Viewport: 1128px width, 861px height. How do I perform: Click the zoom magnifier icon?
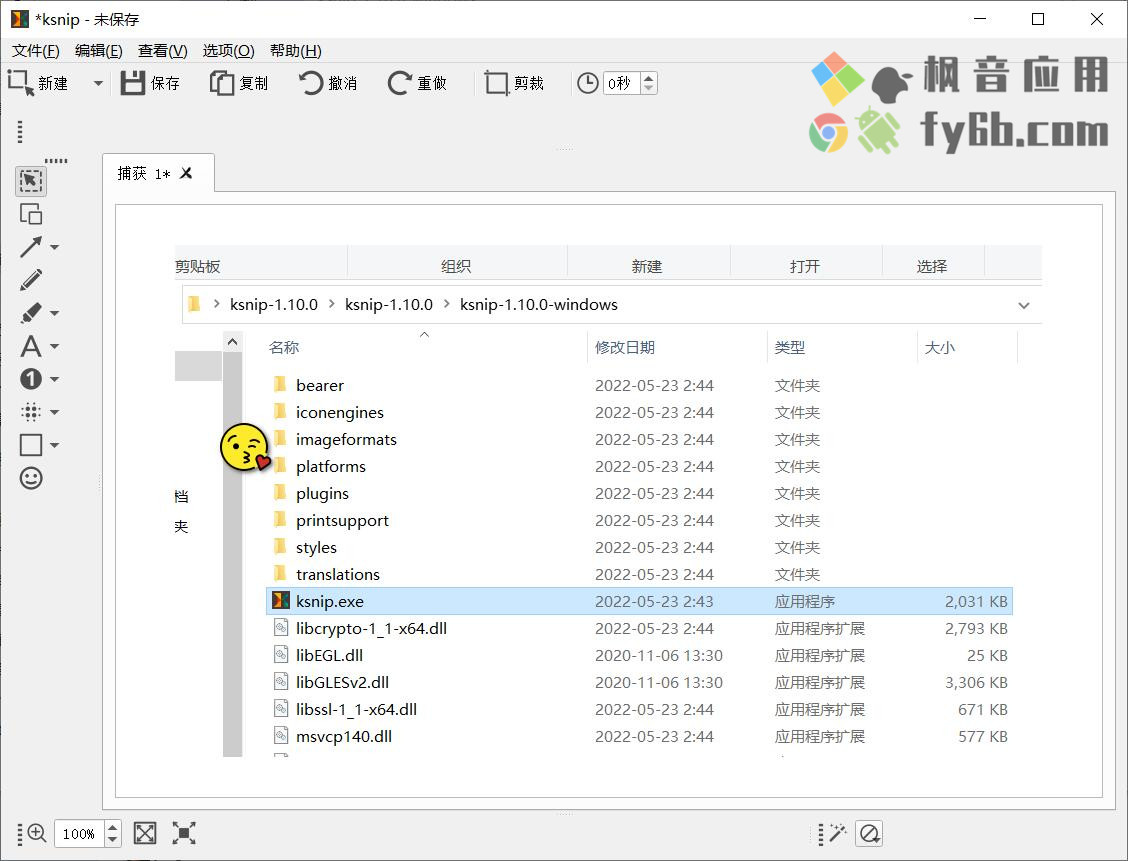(x=37, y=834)
